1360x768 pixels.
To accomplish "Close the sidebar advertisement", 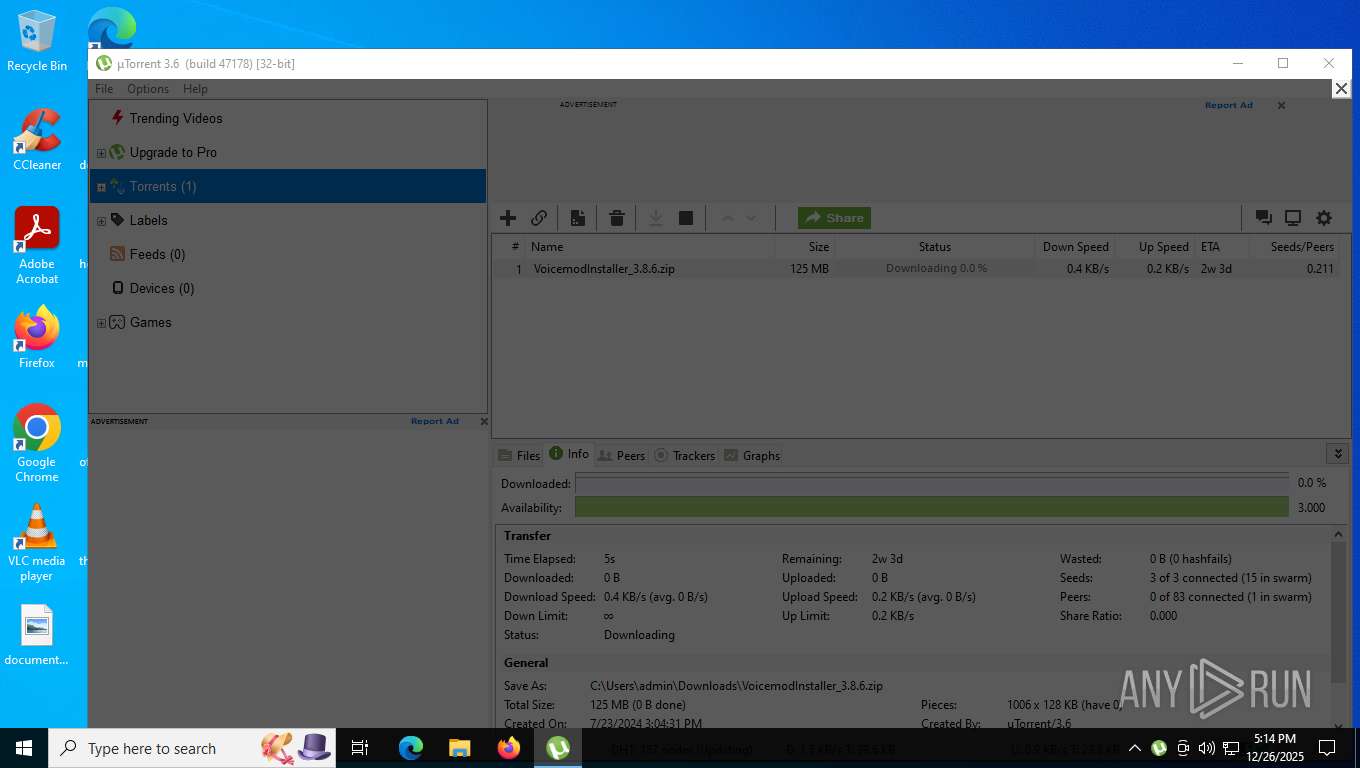I will (484, 421).
